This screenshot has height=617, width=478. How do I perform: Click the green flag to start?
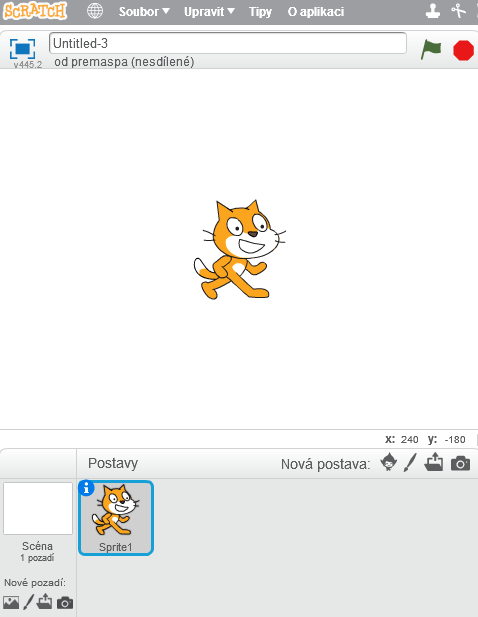[x=431, y=50]
